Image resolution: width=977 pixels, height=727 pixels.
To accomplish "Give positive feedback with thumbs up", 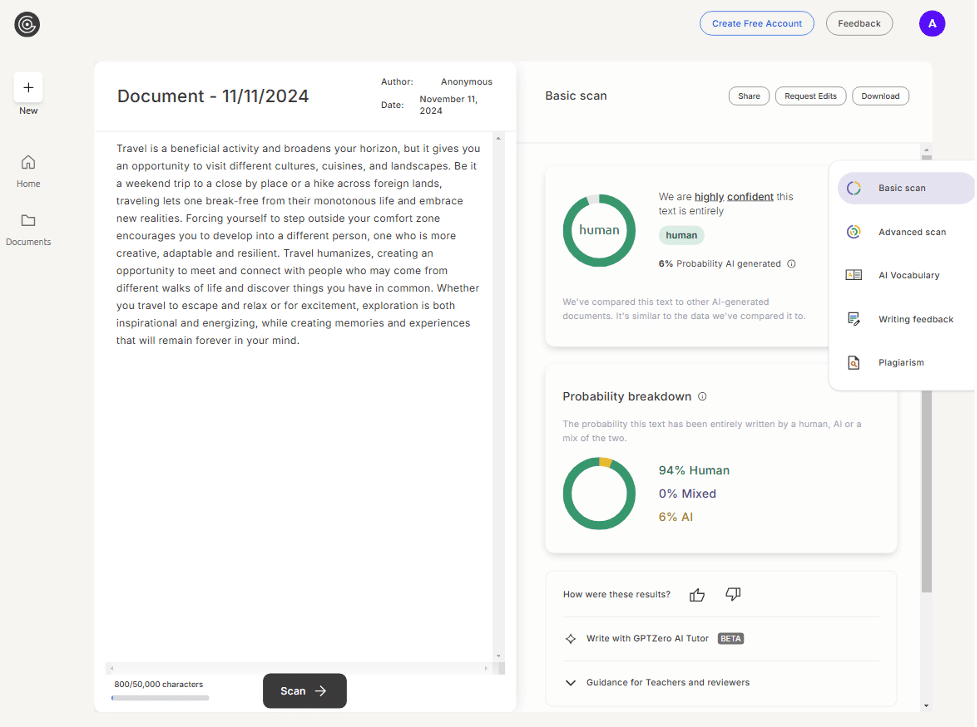I will [x=697, y=594].
